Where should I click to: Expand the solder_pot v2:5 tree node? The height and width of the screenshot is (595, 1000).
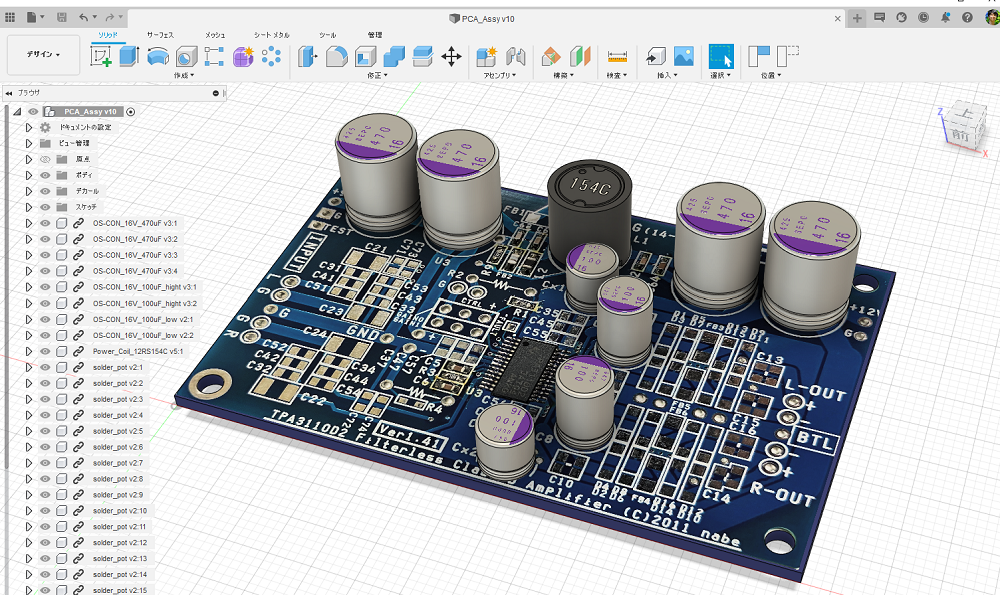[29, 431]
